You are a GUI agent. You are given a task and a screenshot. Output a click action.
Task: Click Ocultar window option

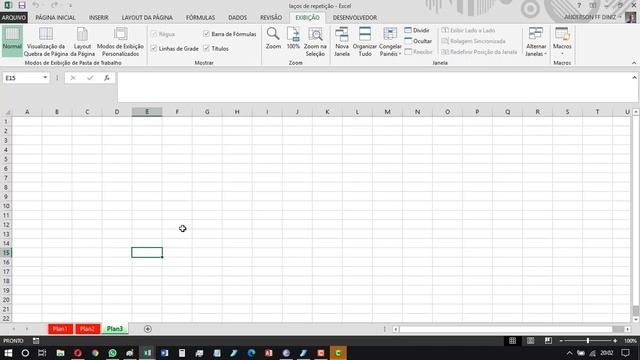pyautogui.click(x=418, y=41)
